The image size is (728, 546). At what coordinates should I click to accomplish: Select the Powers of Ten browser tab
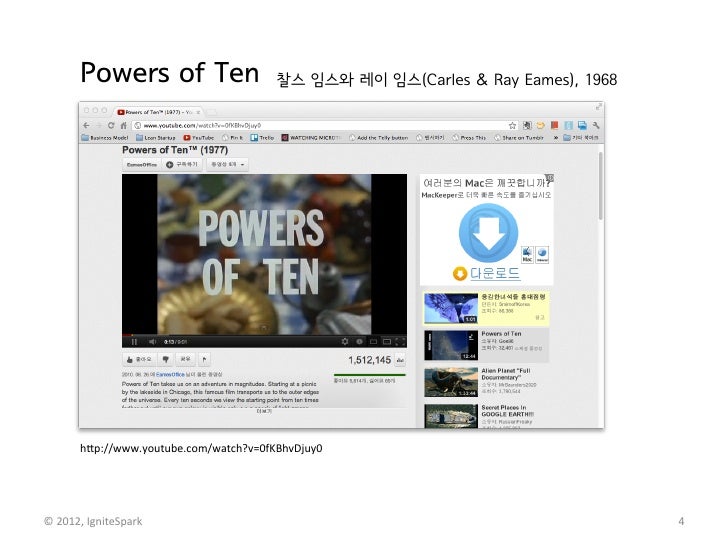point(158,112)
